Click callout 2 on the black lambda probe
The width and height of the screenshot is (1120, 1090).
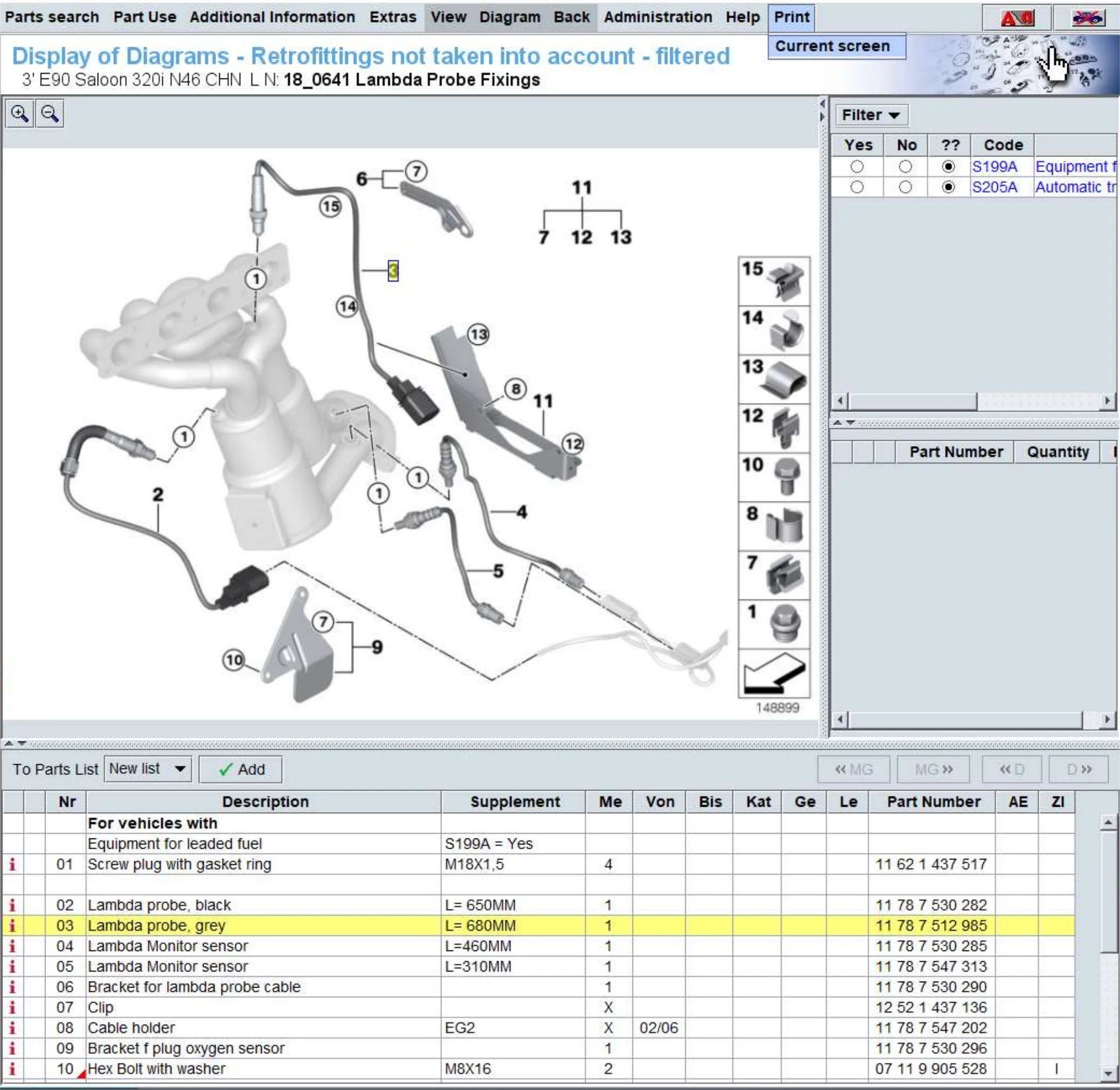click(x=158, y=495)
